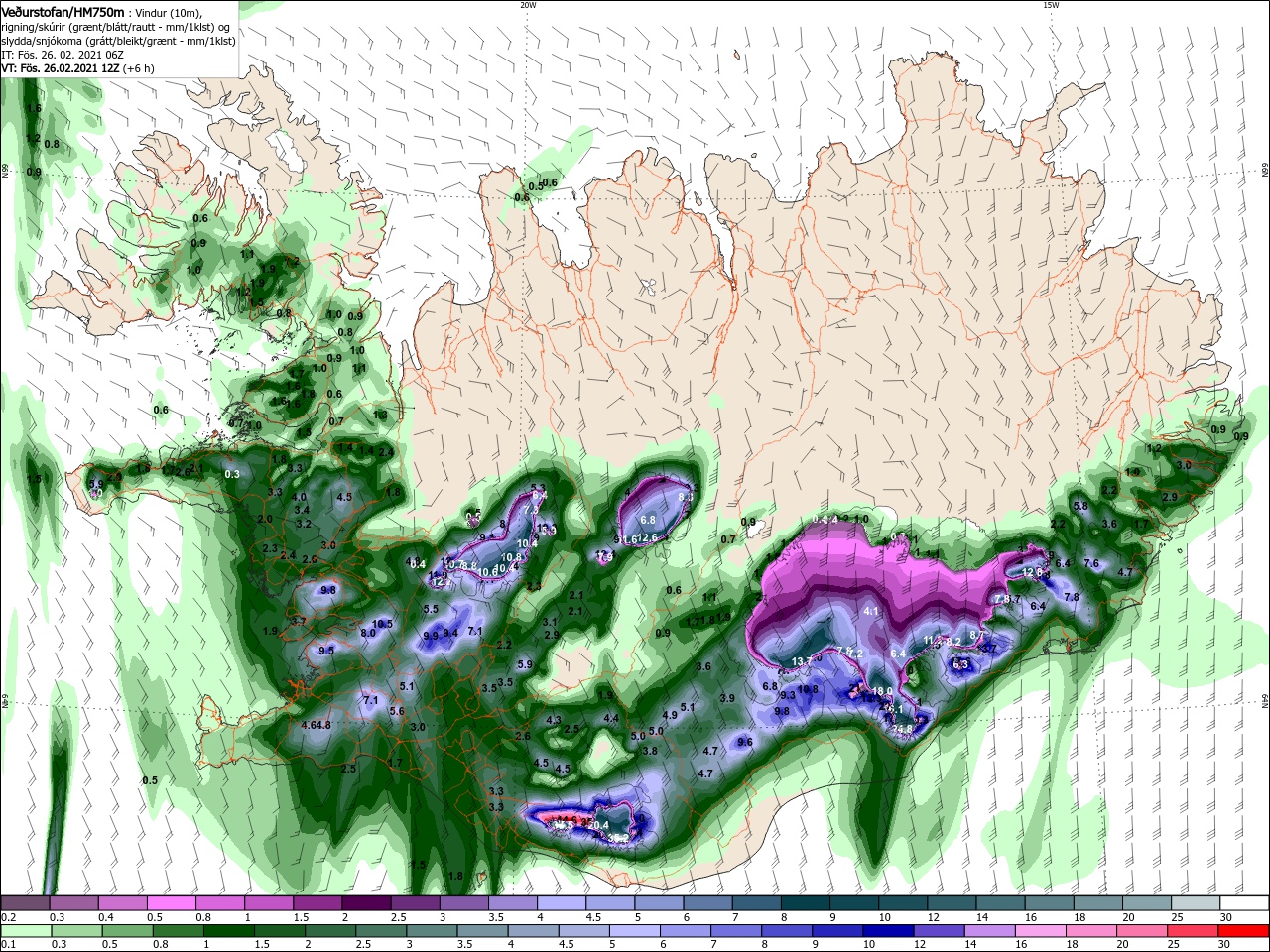Select the rain legend swatch starting at 5
Viewport: 1270px width, 952px height.
point(633,931)
